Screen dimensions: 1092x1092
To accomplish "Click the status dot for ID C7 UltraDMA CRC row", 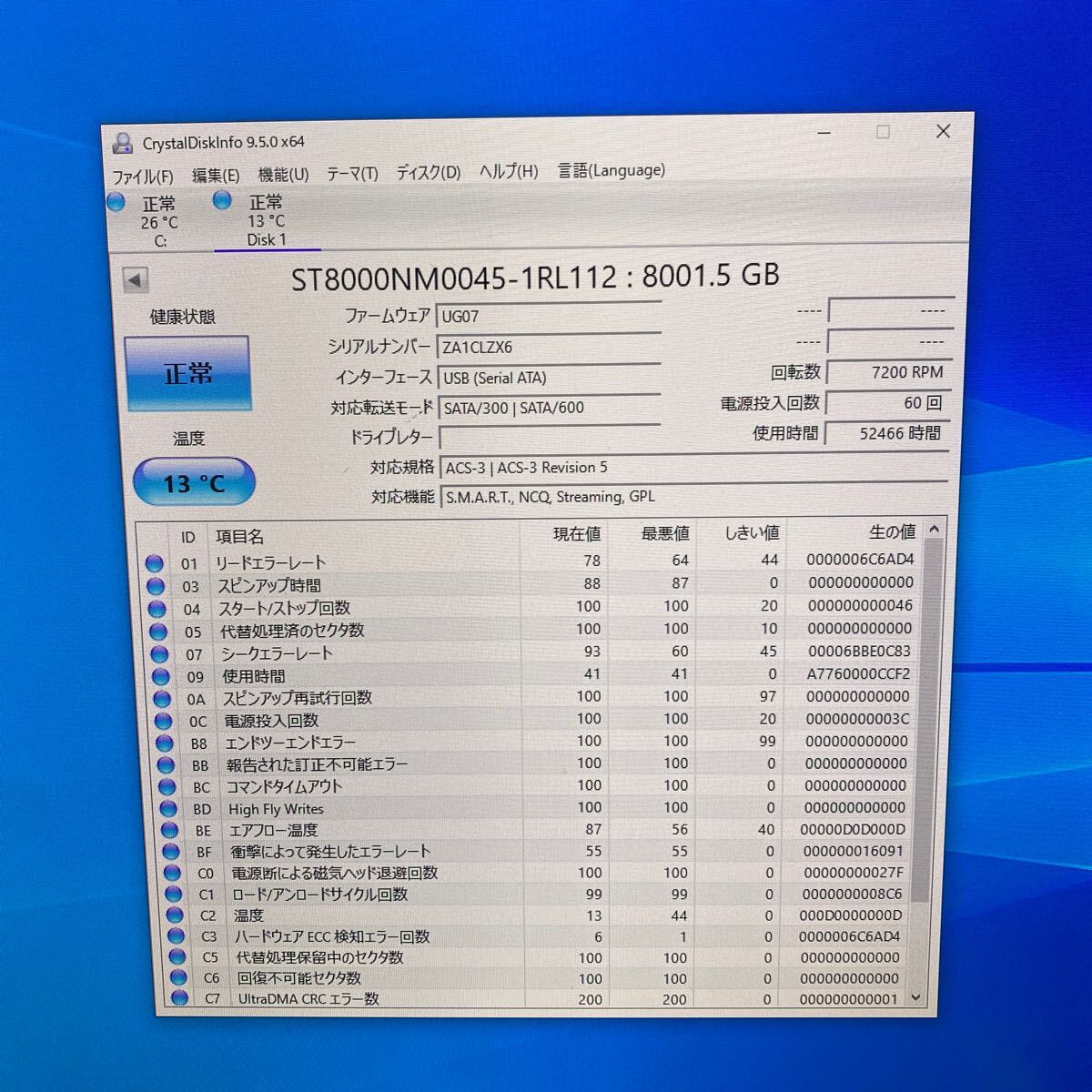I will point(179,999).
